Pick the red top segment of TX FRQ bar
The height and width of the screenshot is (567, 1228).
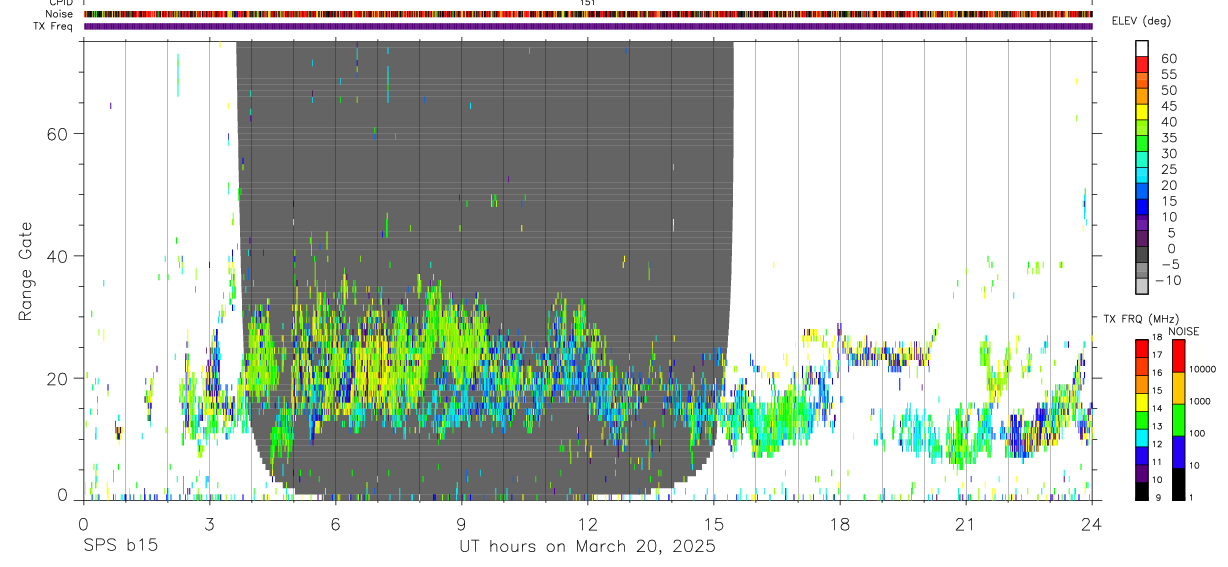[1142, 348]
